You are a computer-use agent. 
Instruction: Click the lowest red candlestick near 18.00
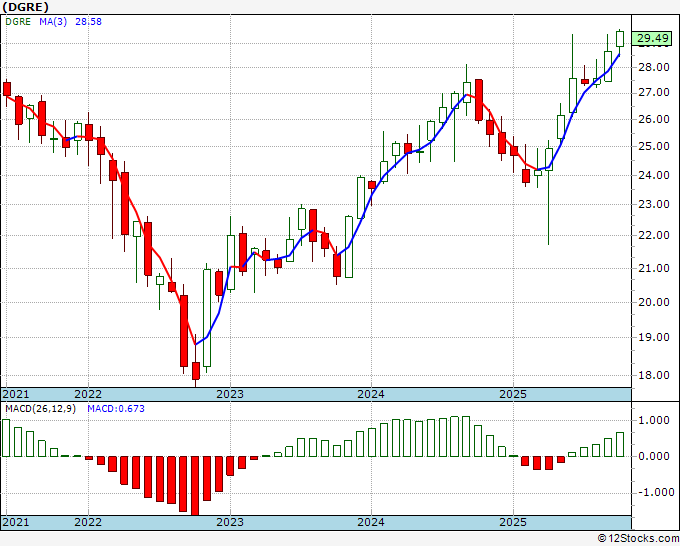point(196,371)
